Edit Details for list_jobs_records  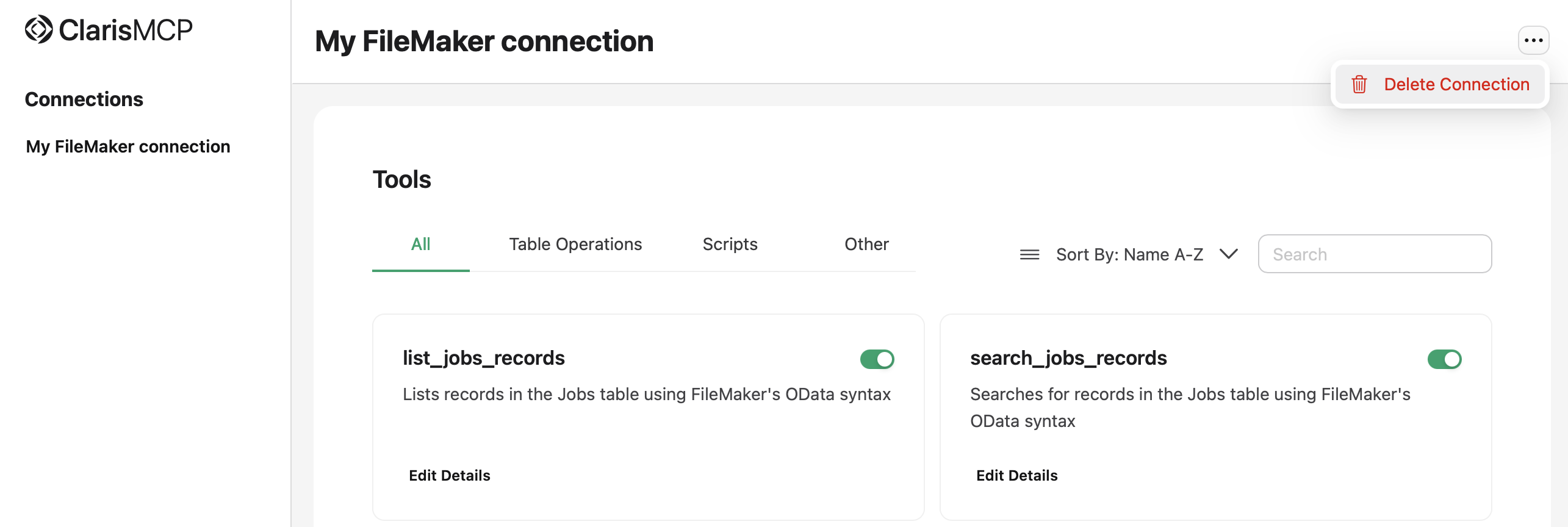coord(449,476)
